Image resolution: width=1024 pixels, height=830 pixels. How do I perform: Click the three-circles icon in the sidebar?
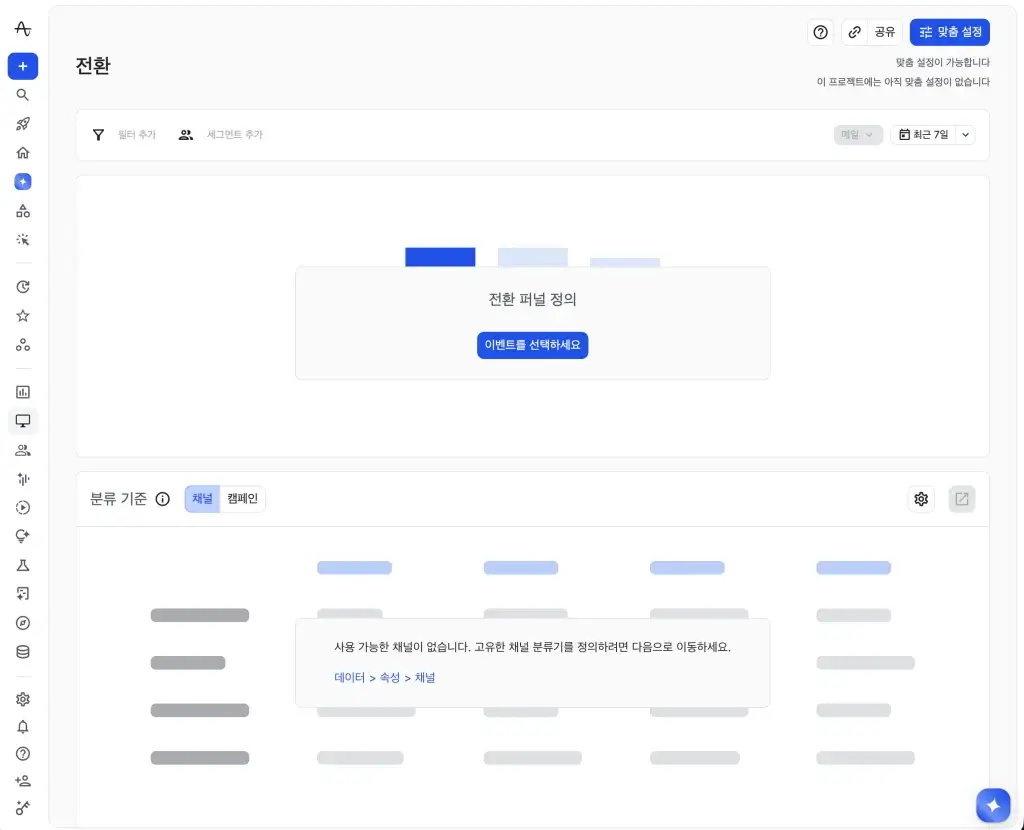23,345
